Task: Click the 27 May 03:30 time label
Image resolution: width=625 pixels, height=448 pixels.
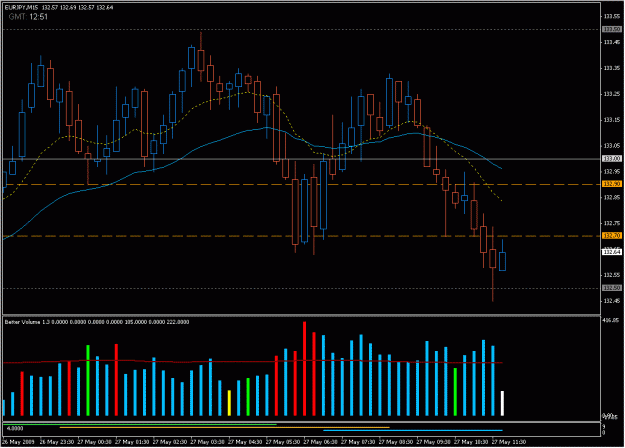Action: click(x=207, y=442)
